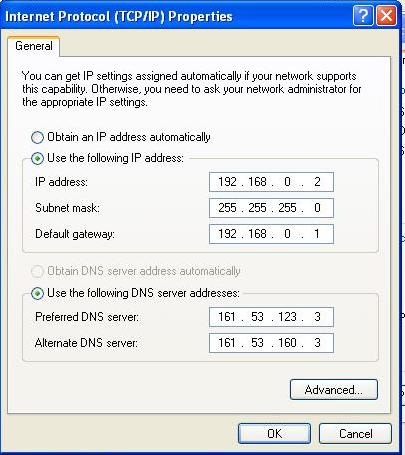Select the General tab
This screenshot has width=405, height=455.
[34, 46]
